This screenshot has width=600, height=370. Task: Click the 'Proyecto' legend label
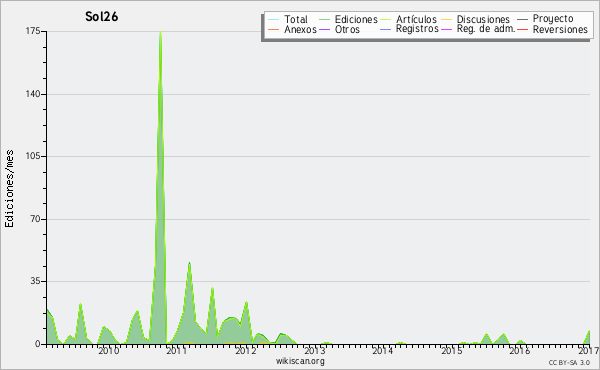point(553,19)
